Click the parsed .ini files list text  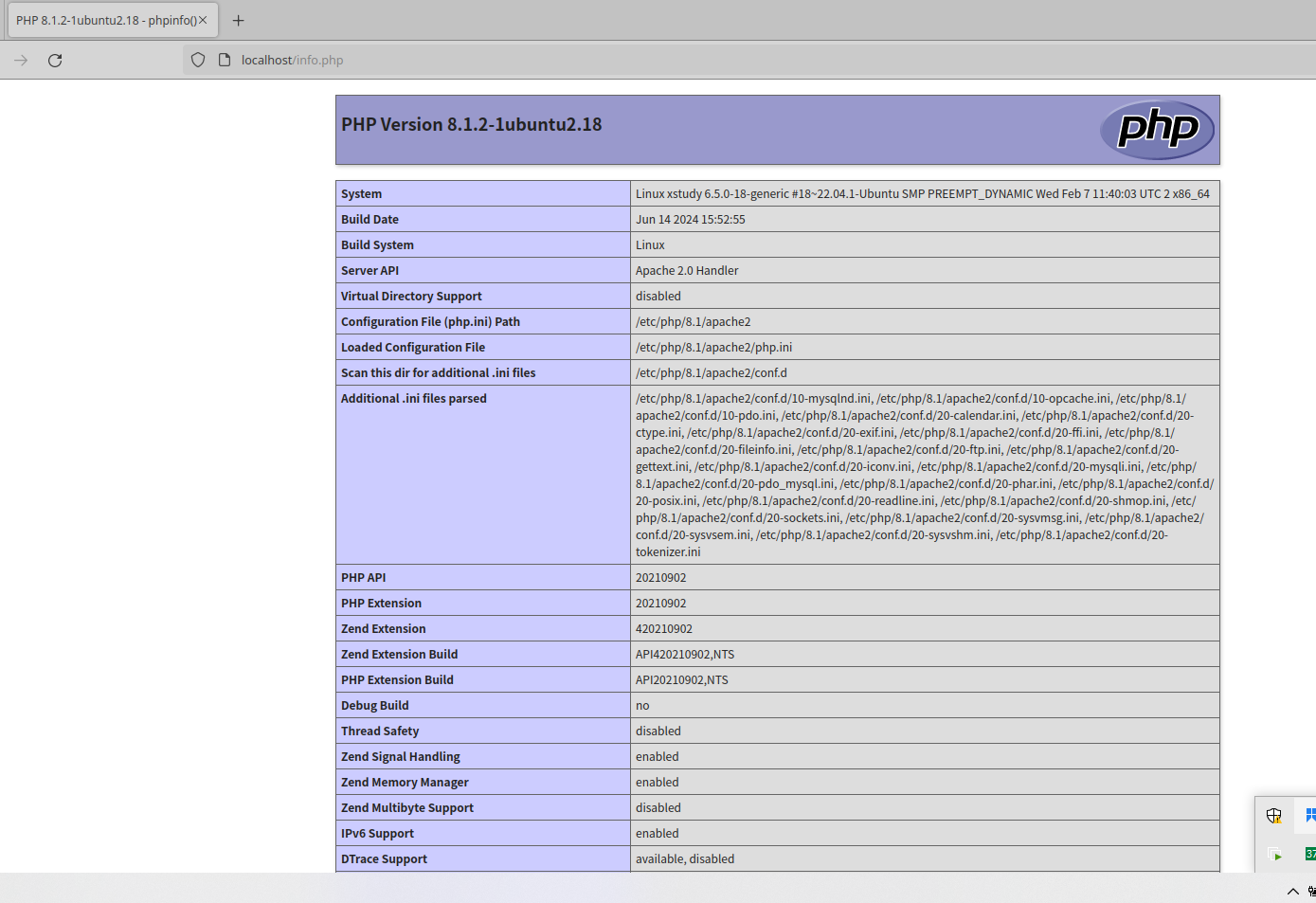[925, 475]
